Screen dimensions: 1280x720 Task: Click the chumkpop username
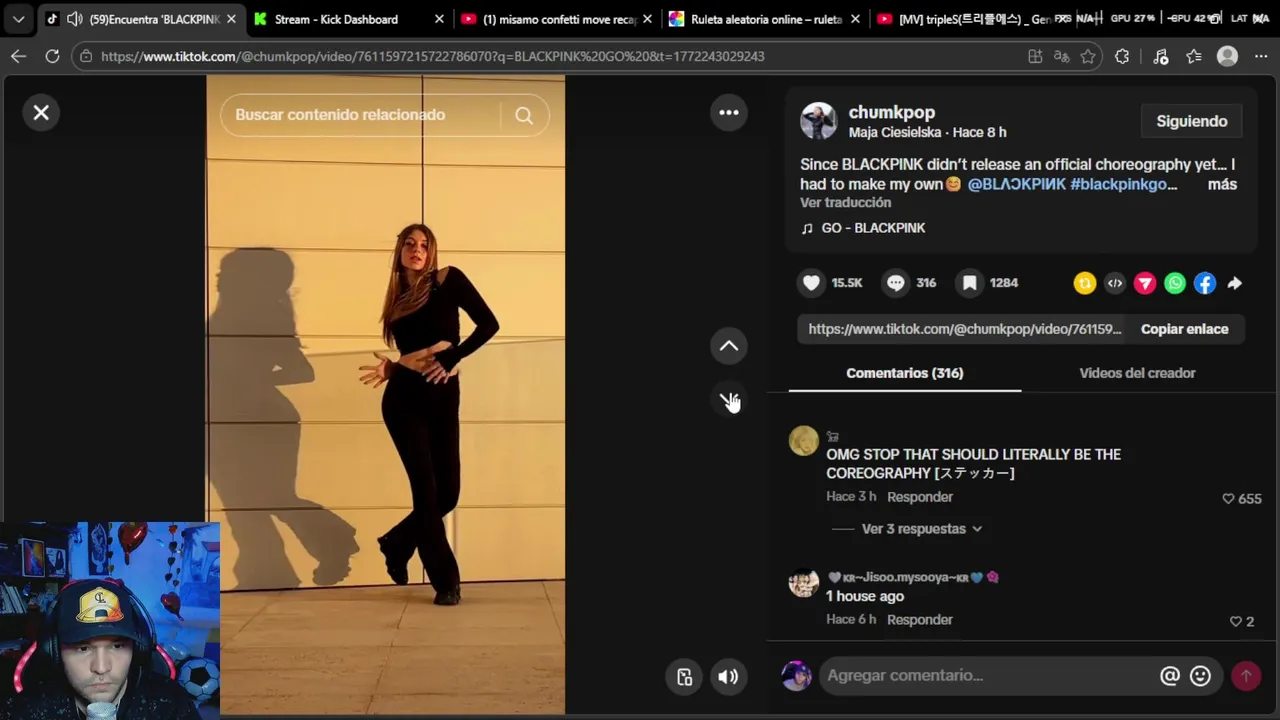[892, 113]
